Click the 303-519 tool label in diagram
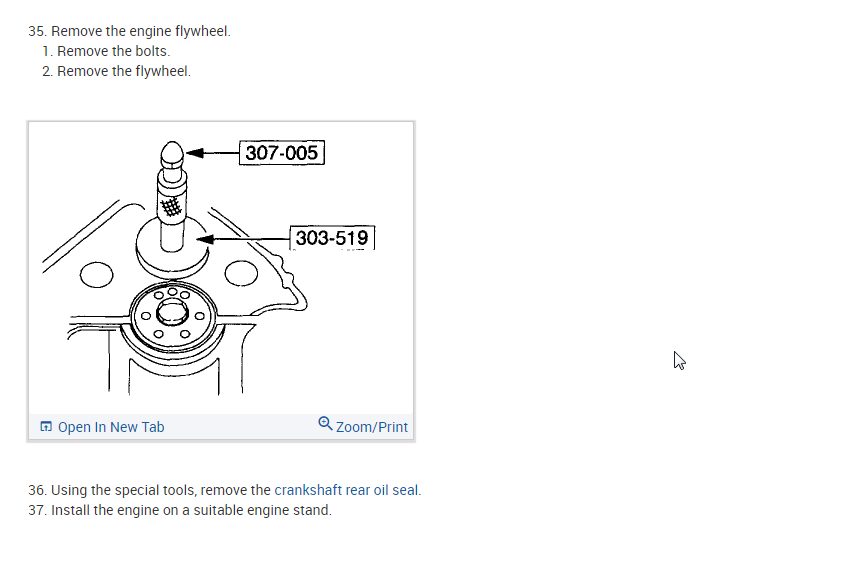847x569 pixels. pyautogui.click(x=332, y=238)
